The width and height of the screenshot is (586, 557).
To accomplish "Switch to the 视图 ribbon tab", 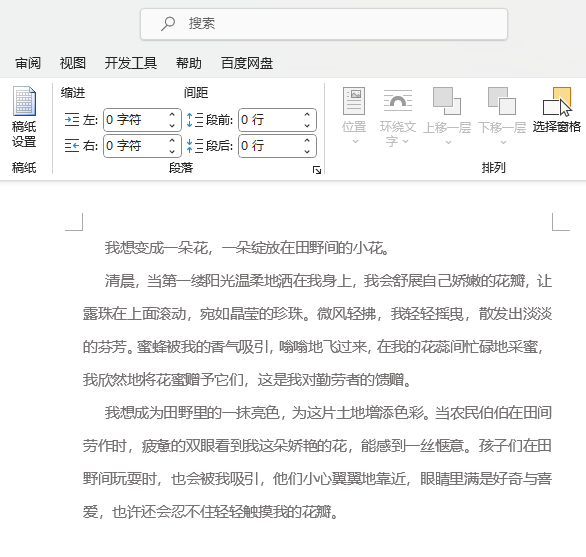I will pos(73,63).
